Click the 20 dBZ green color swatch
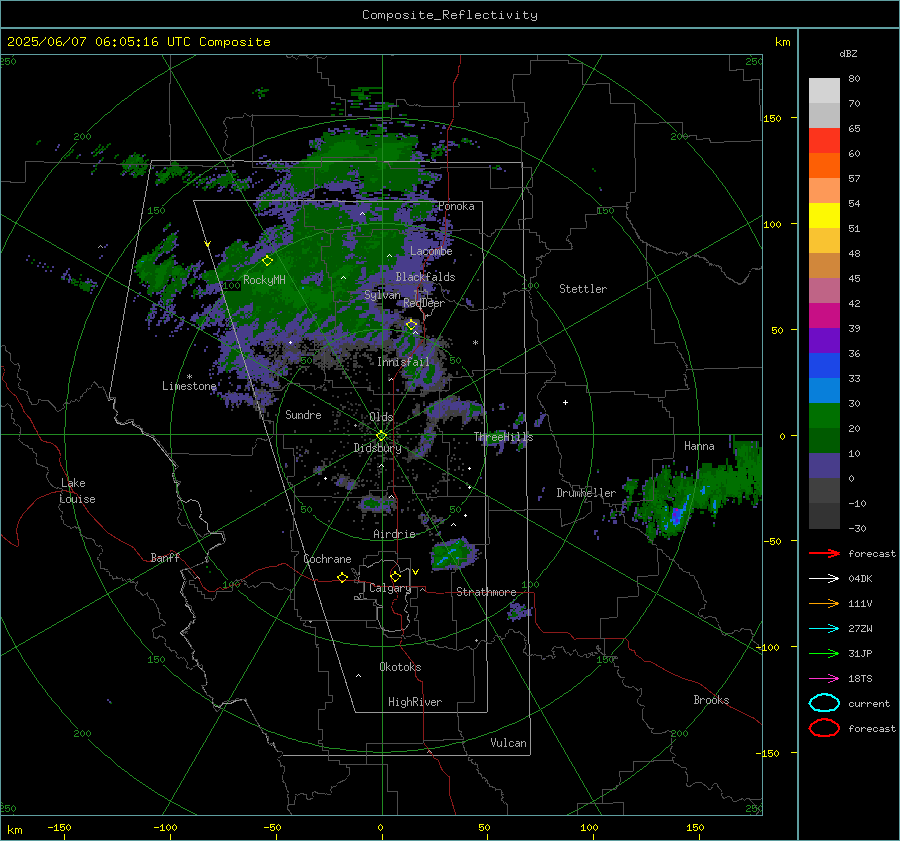900x841 pixels. (x=824, y=440)
